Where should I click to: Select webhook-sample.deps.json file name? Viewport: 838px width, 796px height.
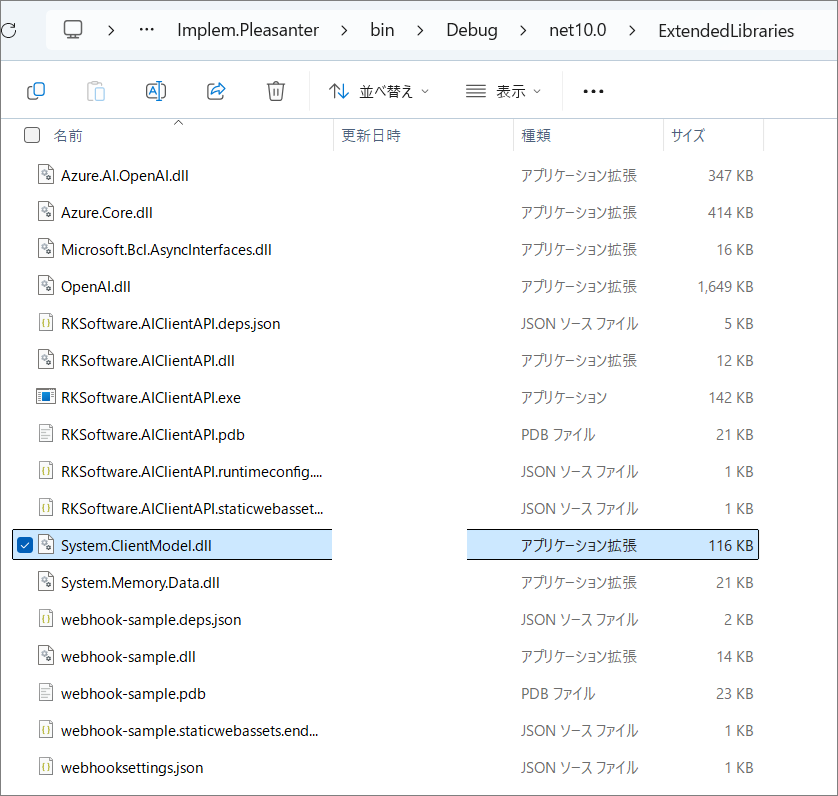tap(151, 620)
